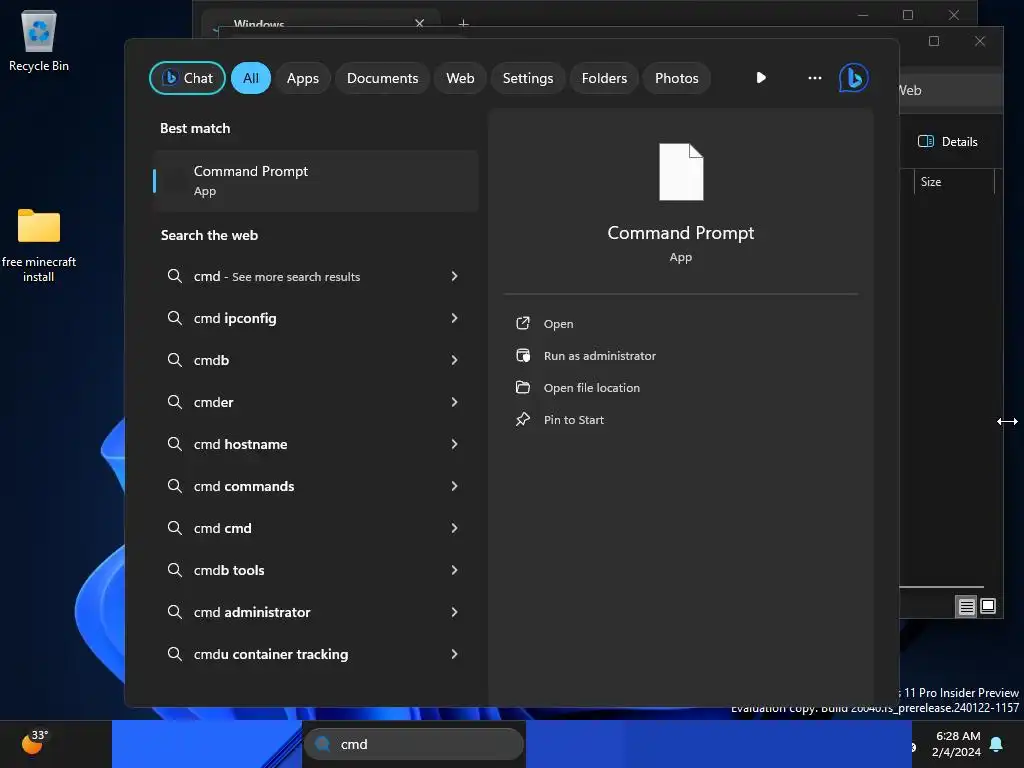Click the 'cmd cmd' web suggestion
Screen dimensions: 1024x768
click(316, 528)
